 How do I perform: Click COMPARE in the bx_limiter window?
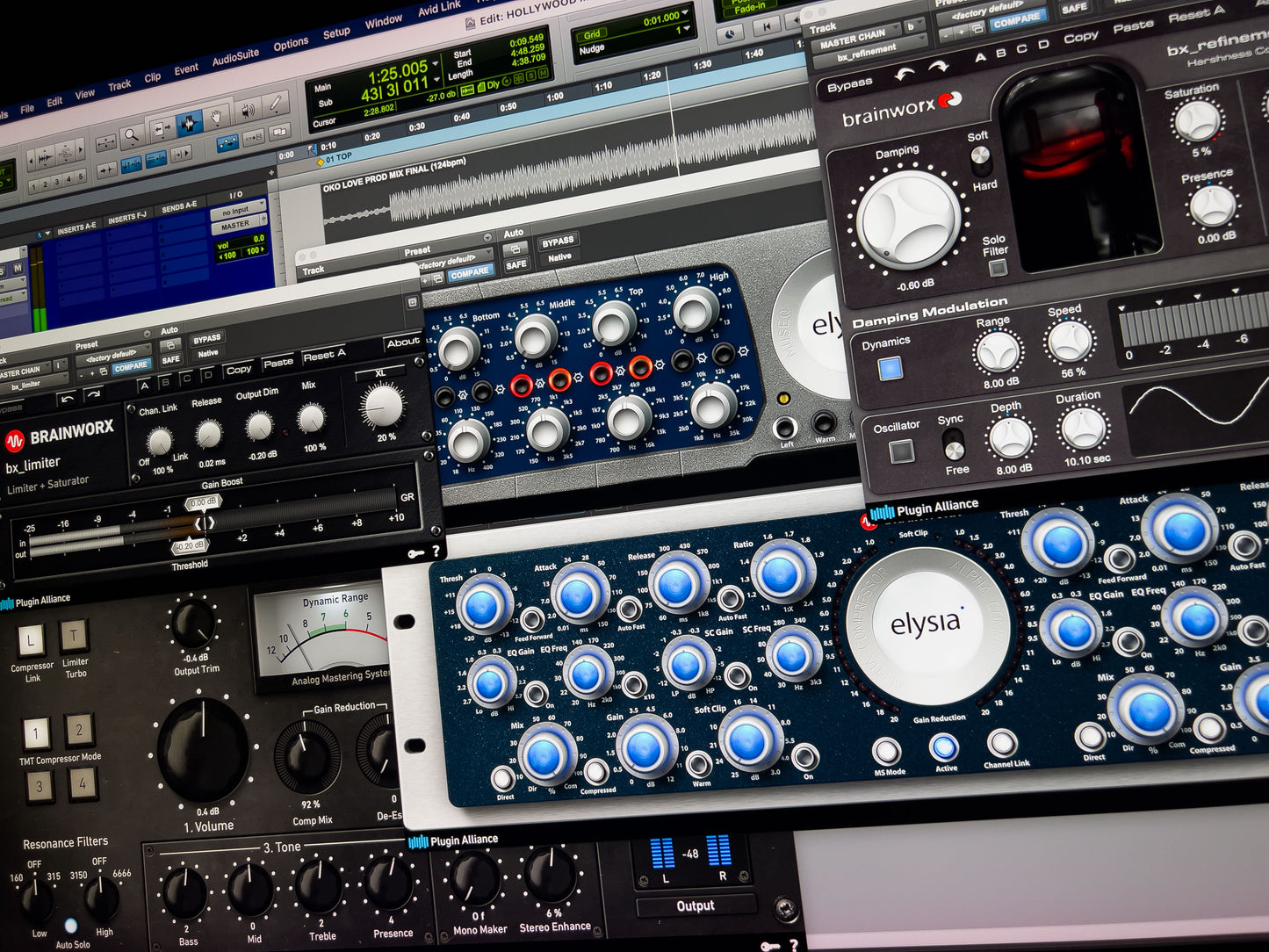tap(130, 366)
